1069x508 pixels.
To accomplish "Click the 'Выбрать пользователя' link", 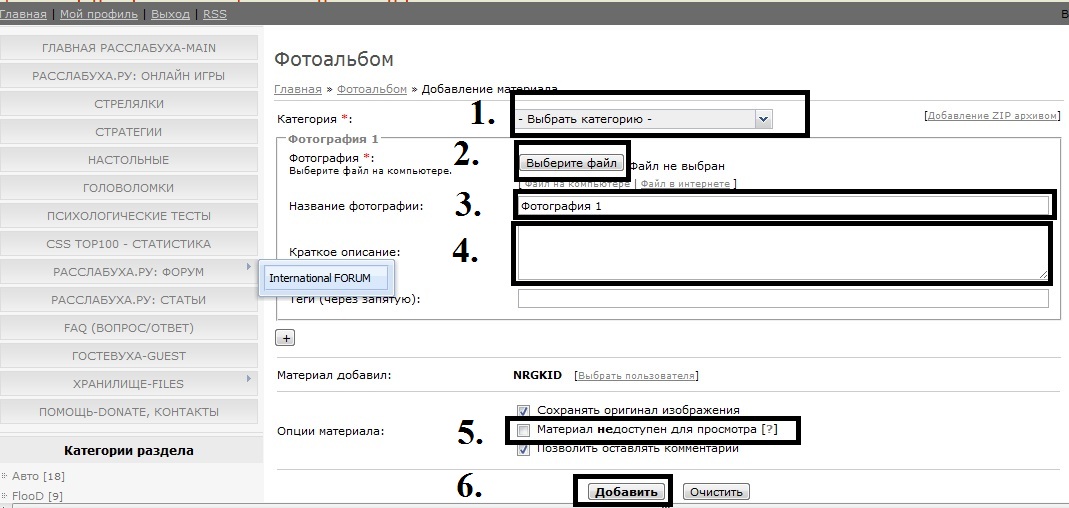I will point(636,376).
